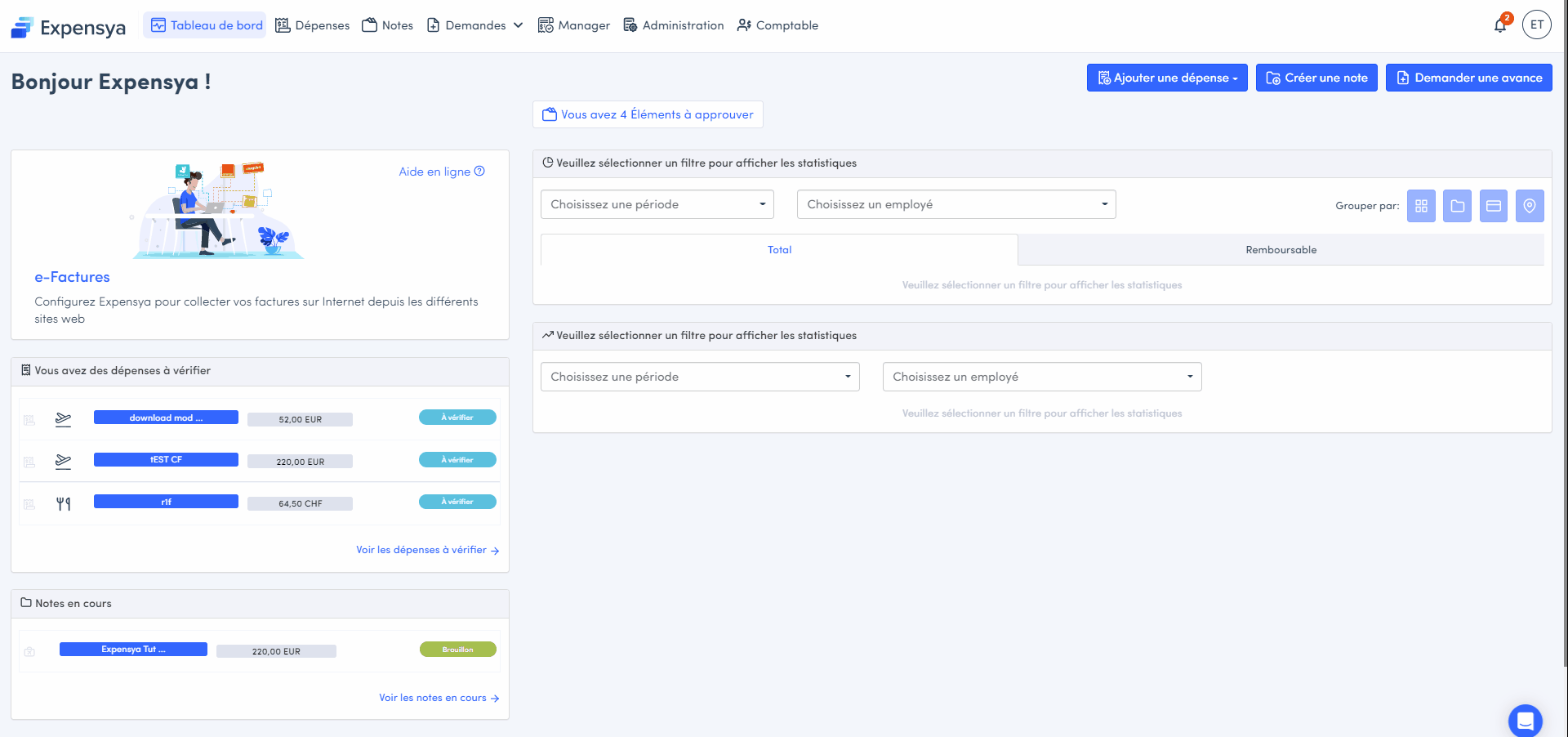Click the plane icon of download mod expense
The width and height of the screenshot is (1568, 737).
click(64, 419)
